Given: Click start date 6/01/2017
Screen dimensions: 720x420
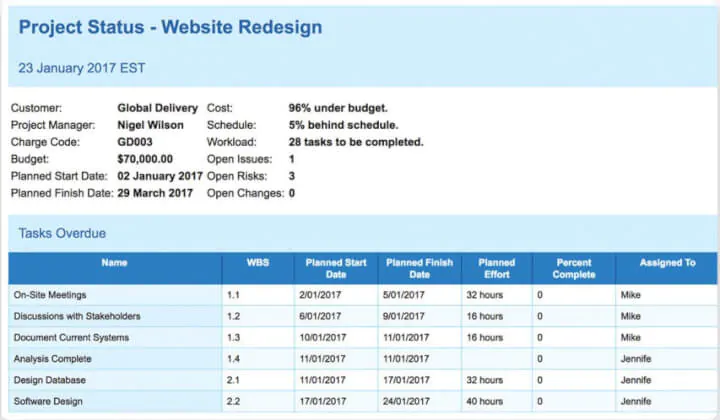Looking at the screenshot, I should pyautogui.click(x=320, y=316).
